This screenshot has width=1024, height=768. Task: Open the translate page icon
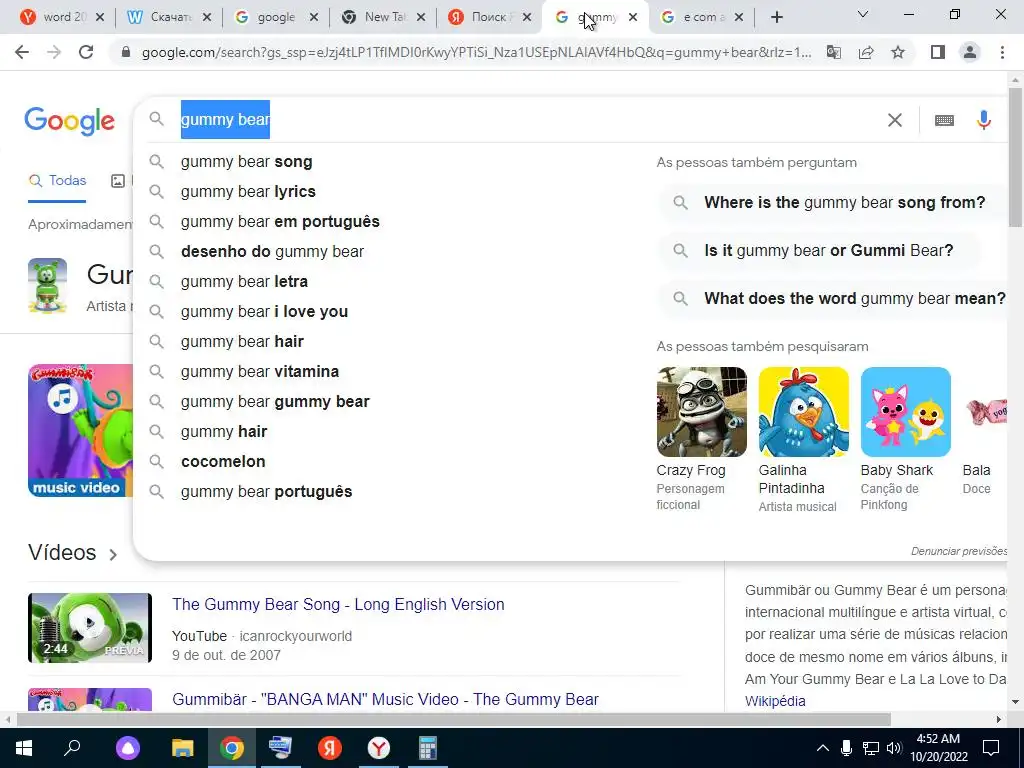834,52
